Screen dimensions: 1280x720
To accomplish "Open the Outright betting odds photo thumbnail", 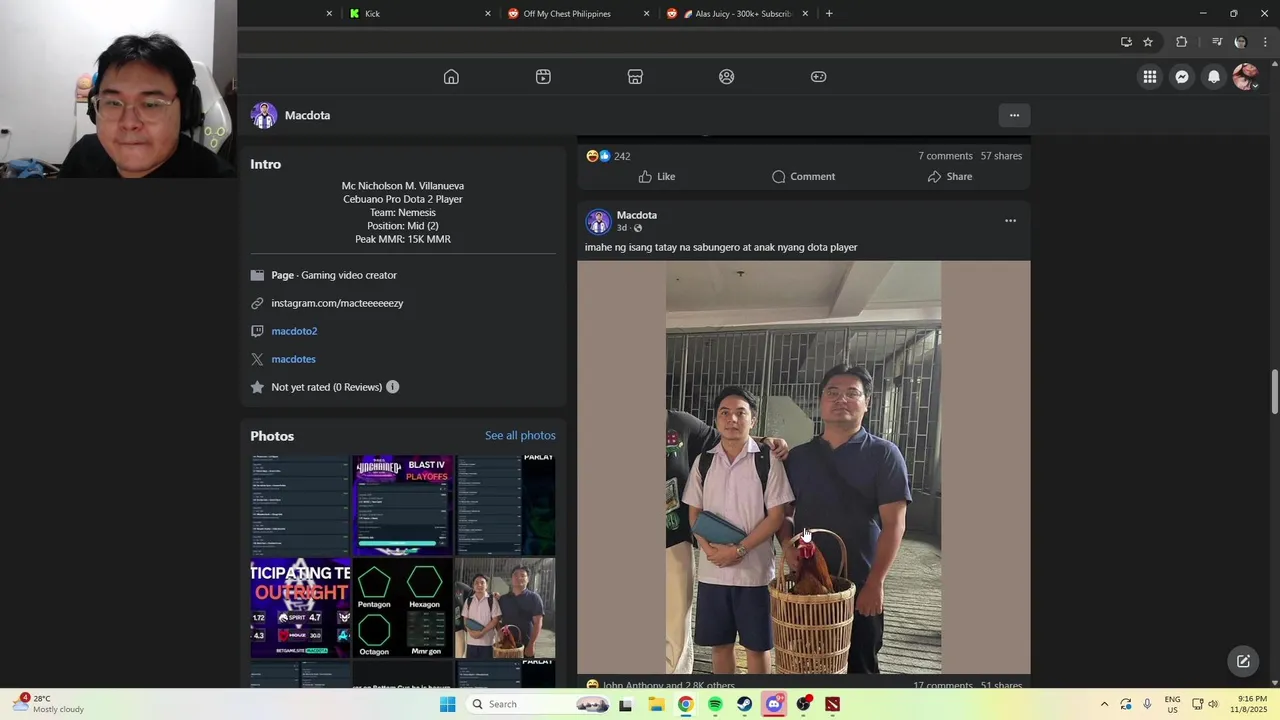I will click(301, 607).
